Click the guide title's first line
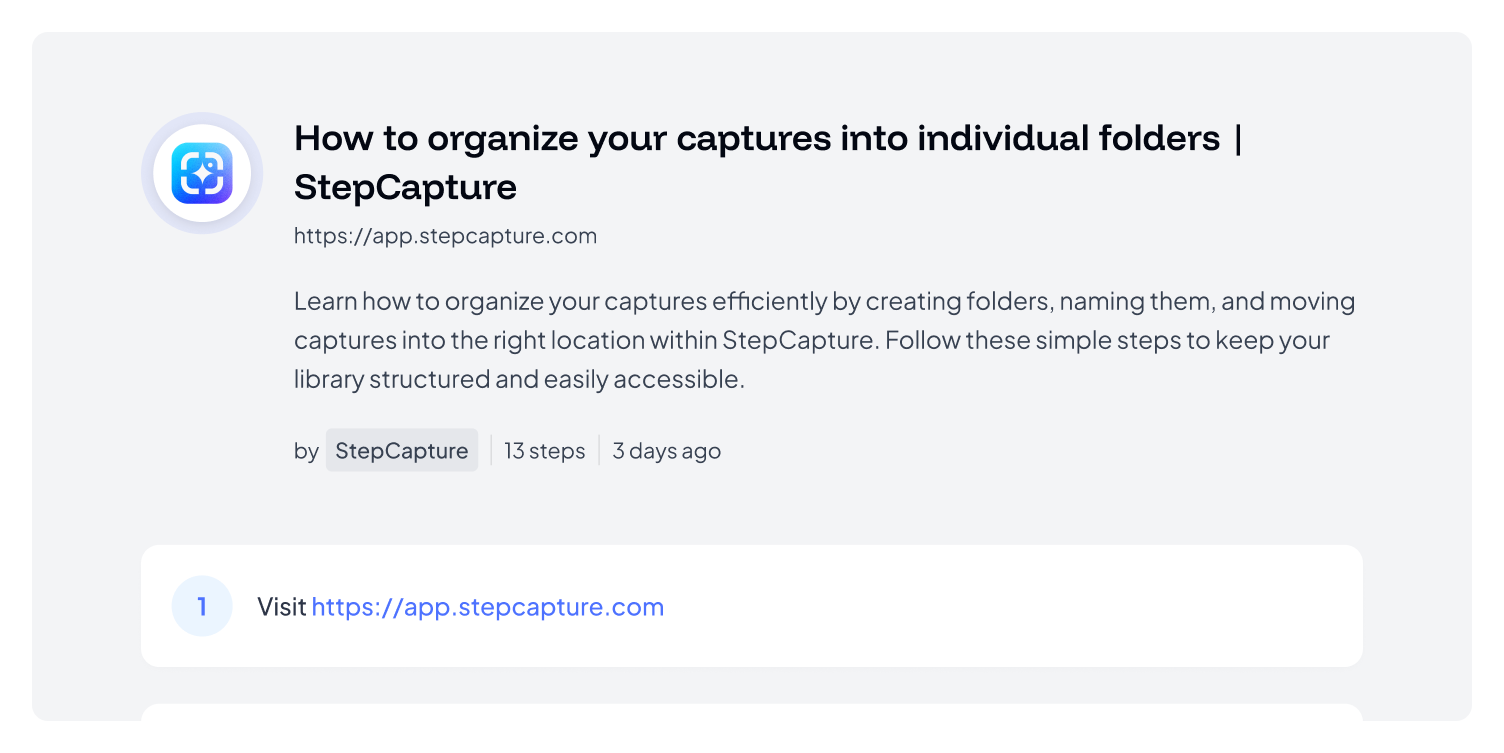The width and height of the screenshot is (1504, 753). [768, 138]
